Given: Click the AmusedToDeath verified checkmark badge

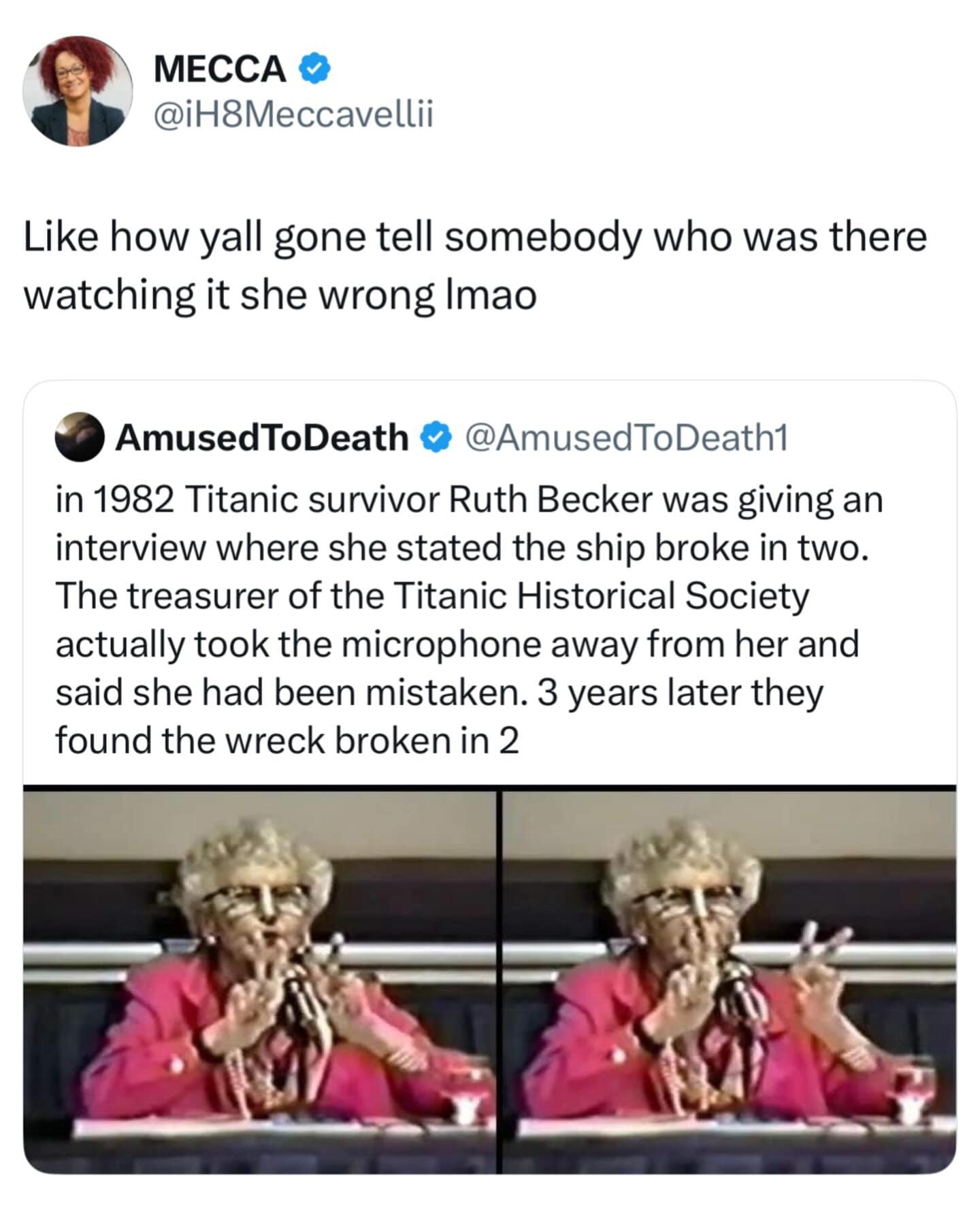Looking at the screenshot, I should point(436,438).
